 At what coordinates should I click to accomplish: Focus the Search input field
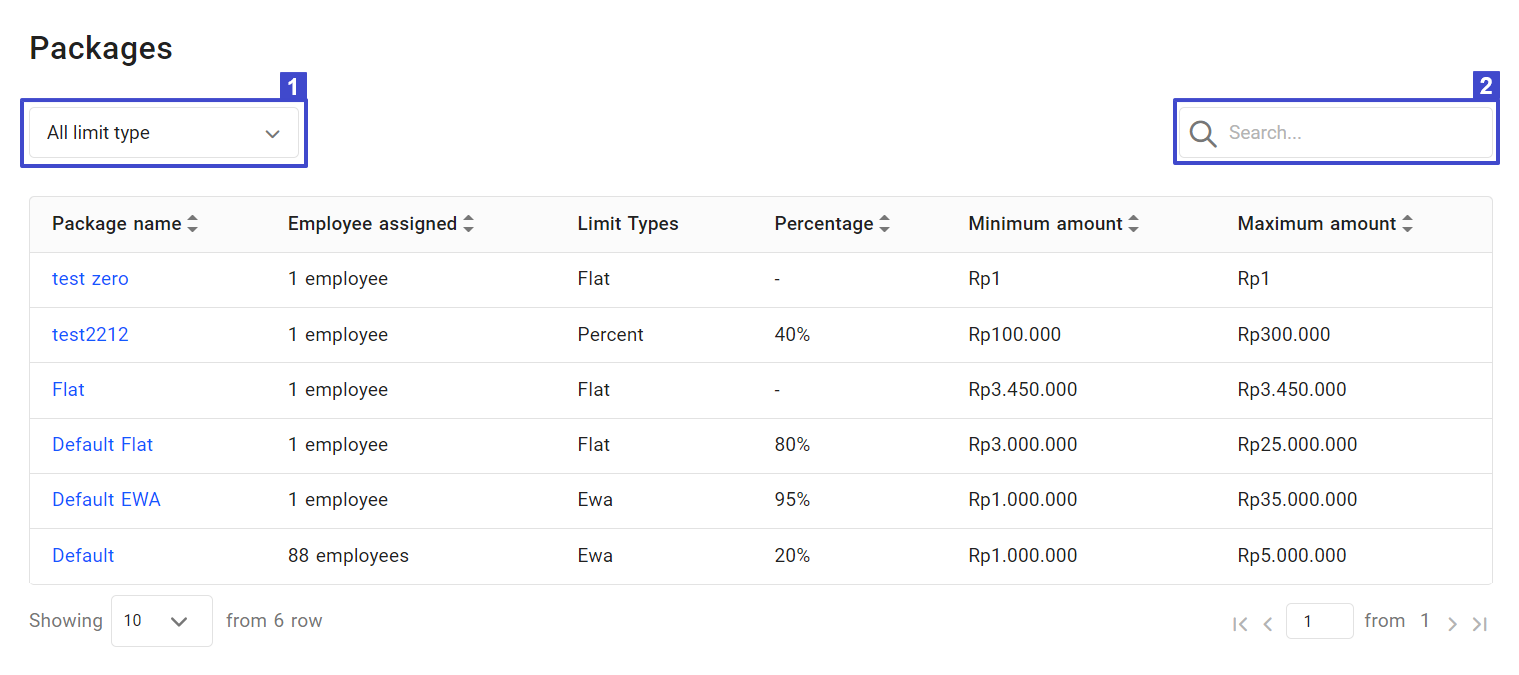(1355, 133)
